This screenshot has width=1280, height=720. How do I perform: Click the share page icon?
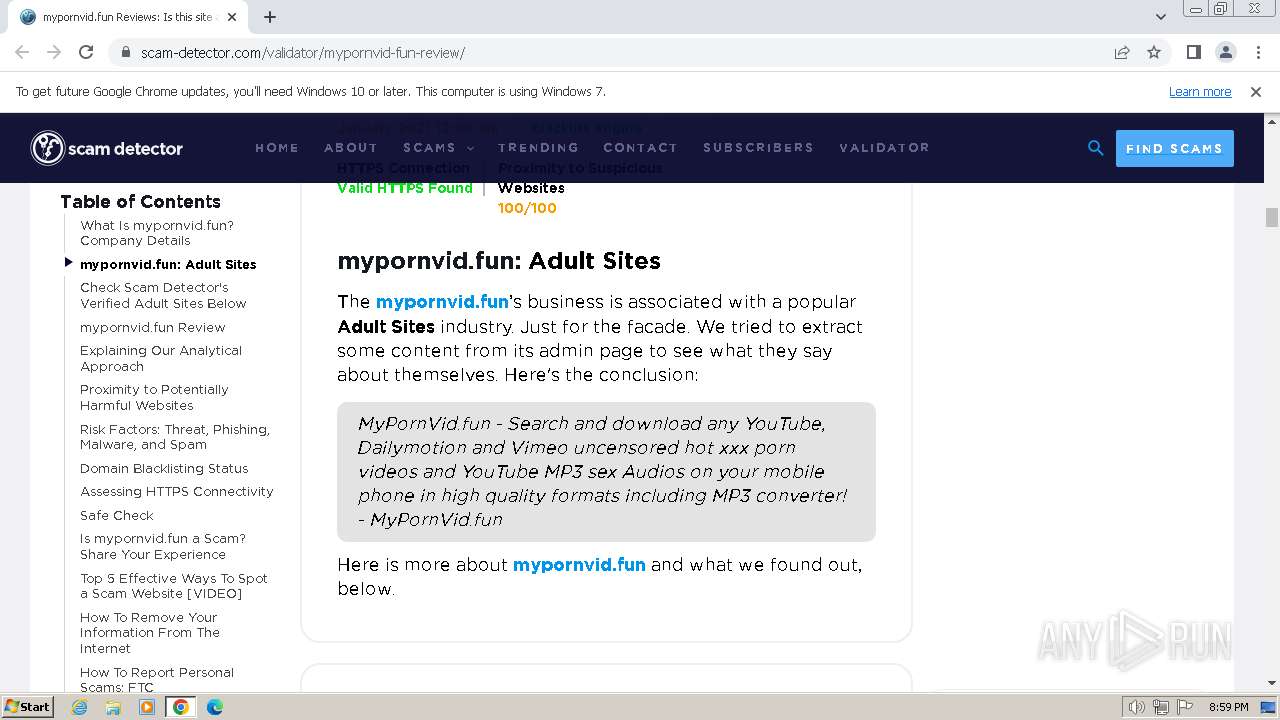point(1122,52)
